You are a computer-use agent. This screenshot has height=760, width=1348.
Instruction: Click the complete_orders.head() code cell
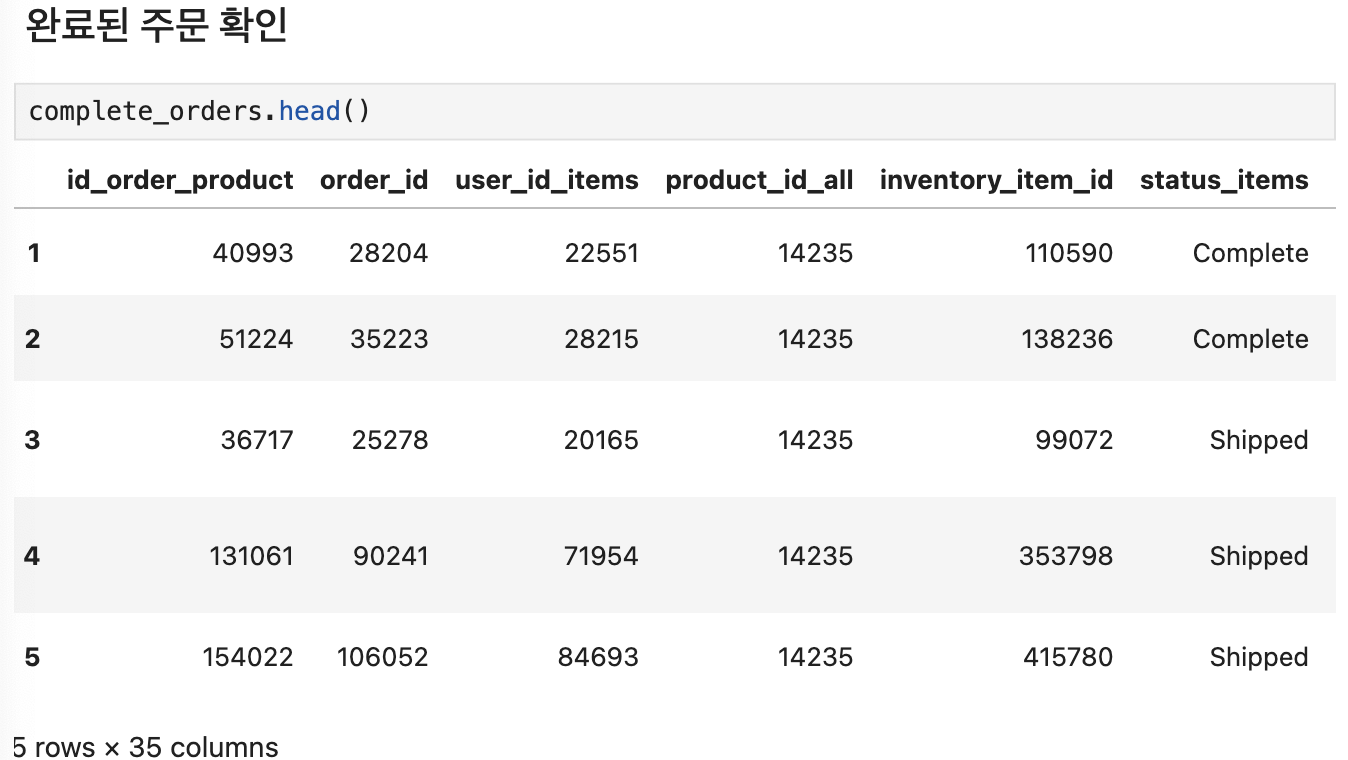click(x=674, y=111)
